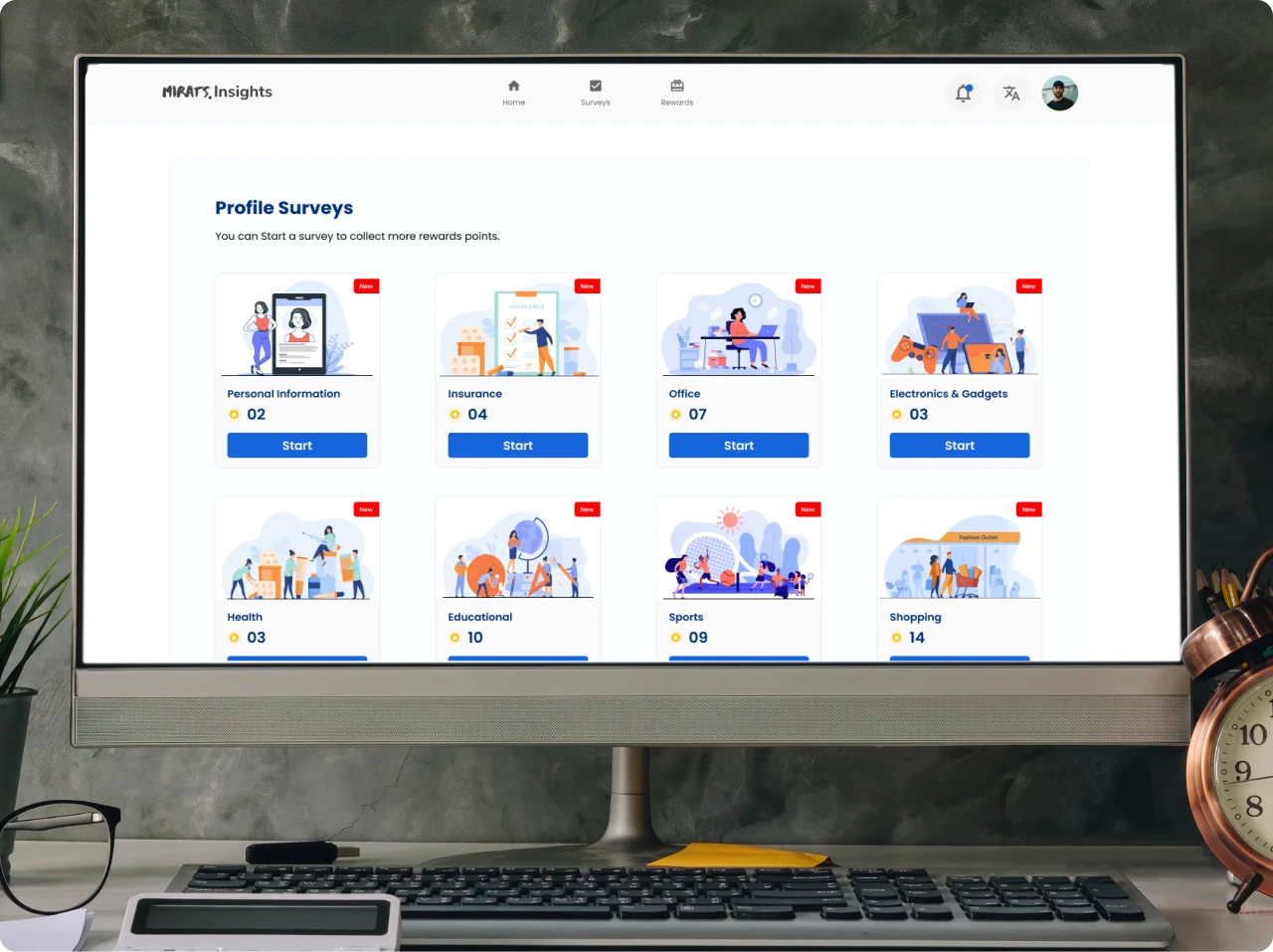The height and width of the screenshot is (952, 1273).
Task: Click the points coin icon for Health
Action: point(234,638)
